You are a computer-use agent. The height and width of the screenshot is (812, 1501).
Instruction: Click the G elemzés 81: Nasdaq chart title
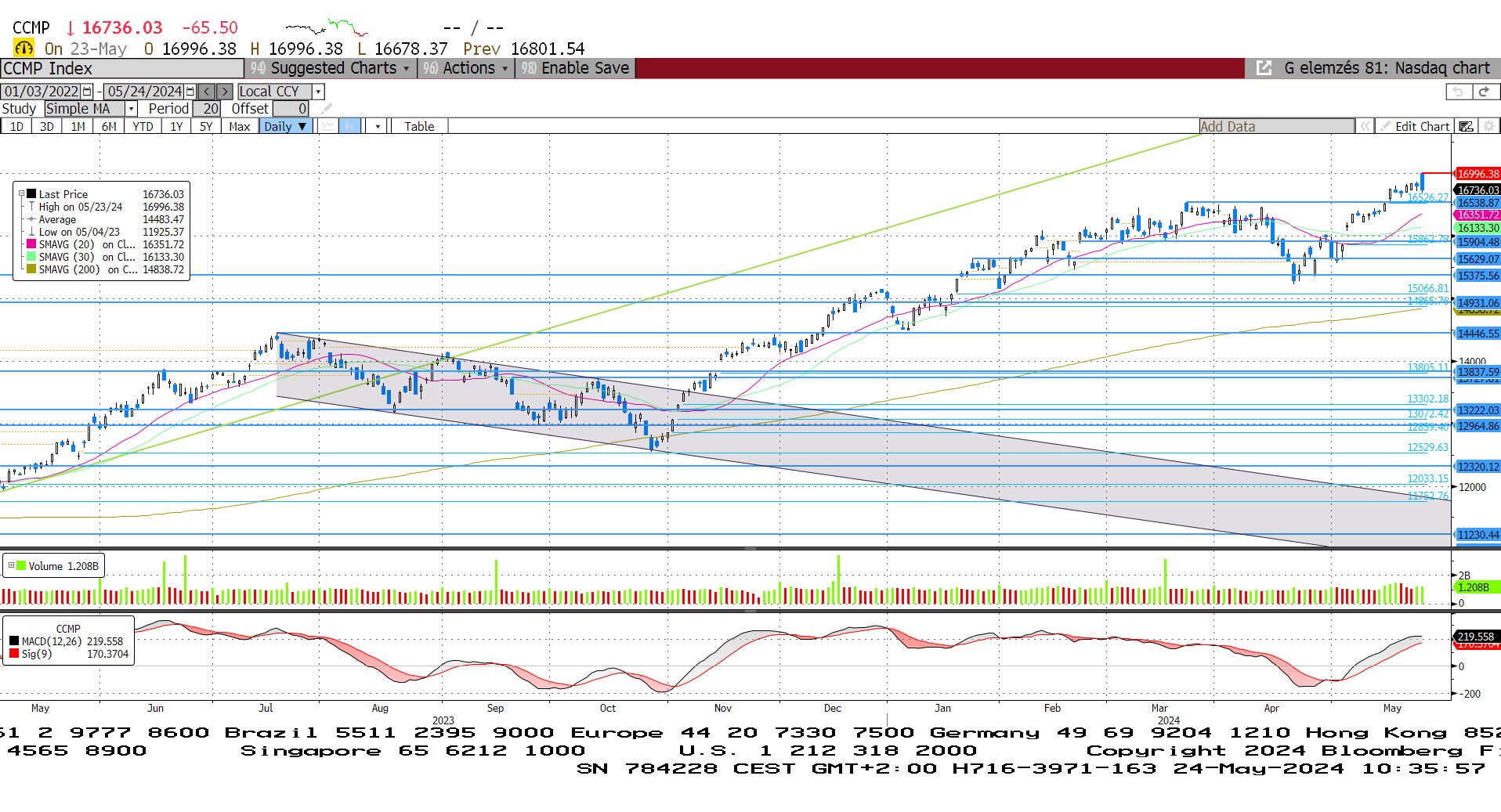1386,68
